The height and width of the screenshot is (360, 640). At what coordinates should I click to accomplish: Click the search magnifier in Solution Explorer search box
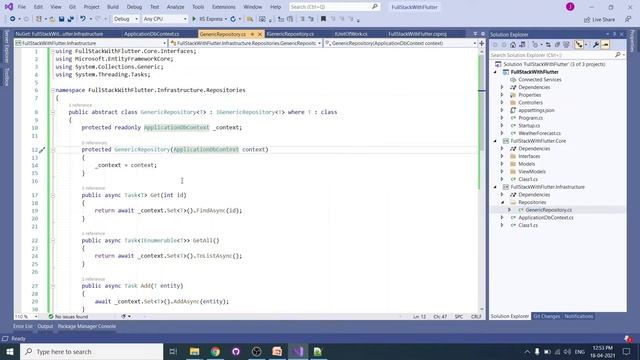[618, 55]
